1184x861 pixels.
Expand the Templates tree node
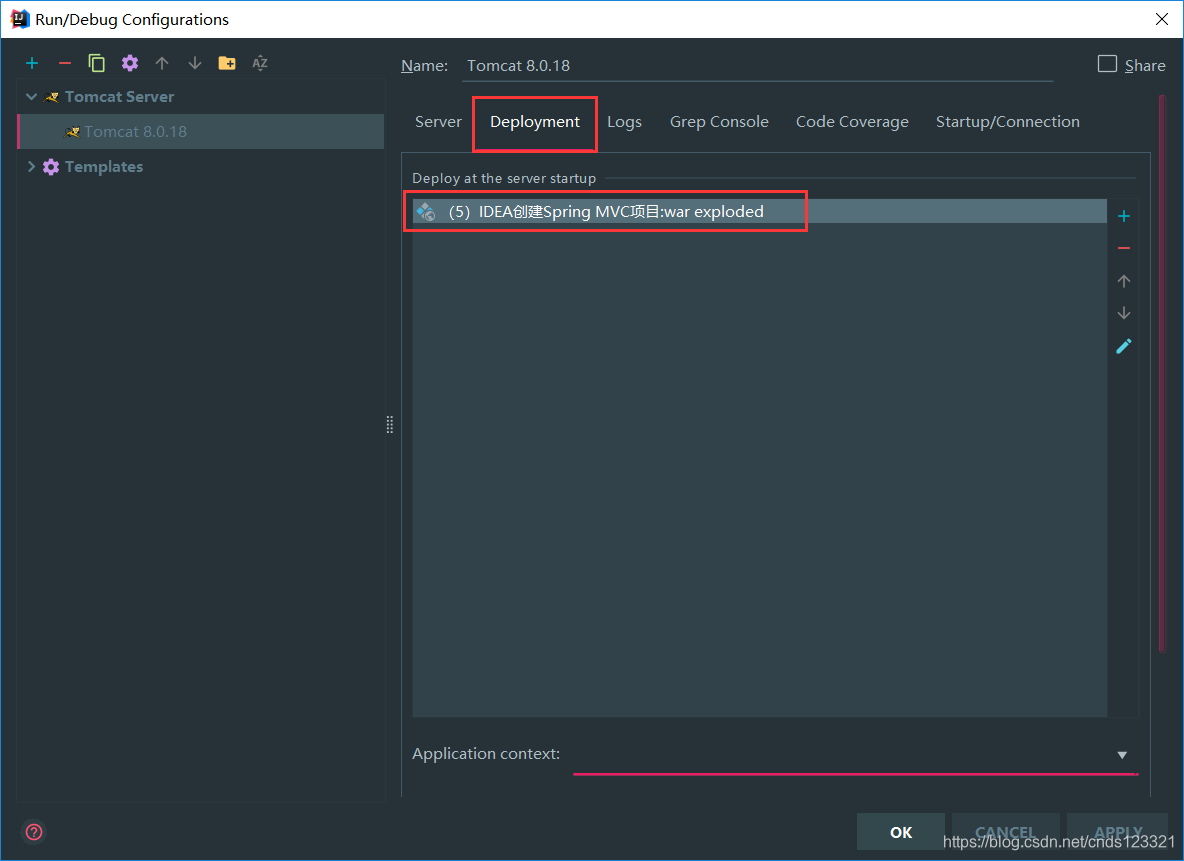(32, 167)
